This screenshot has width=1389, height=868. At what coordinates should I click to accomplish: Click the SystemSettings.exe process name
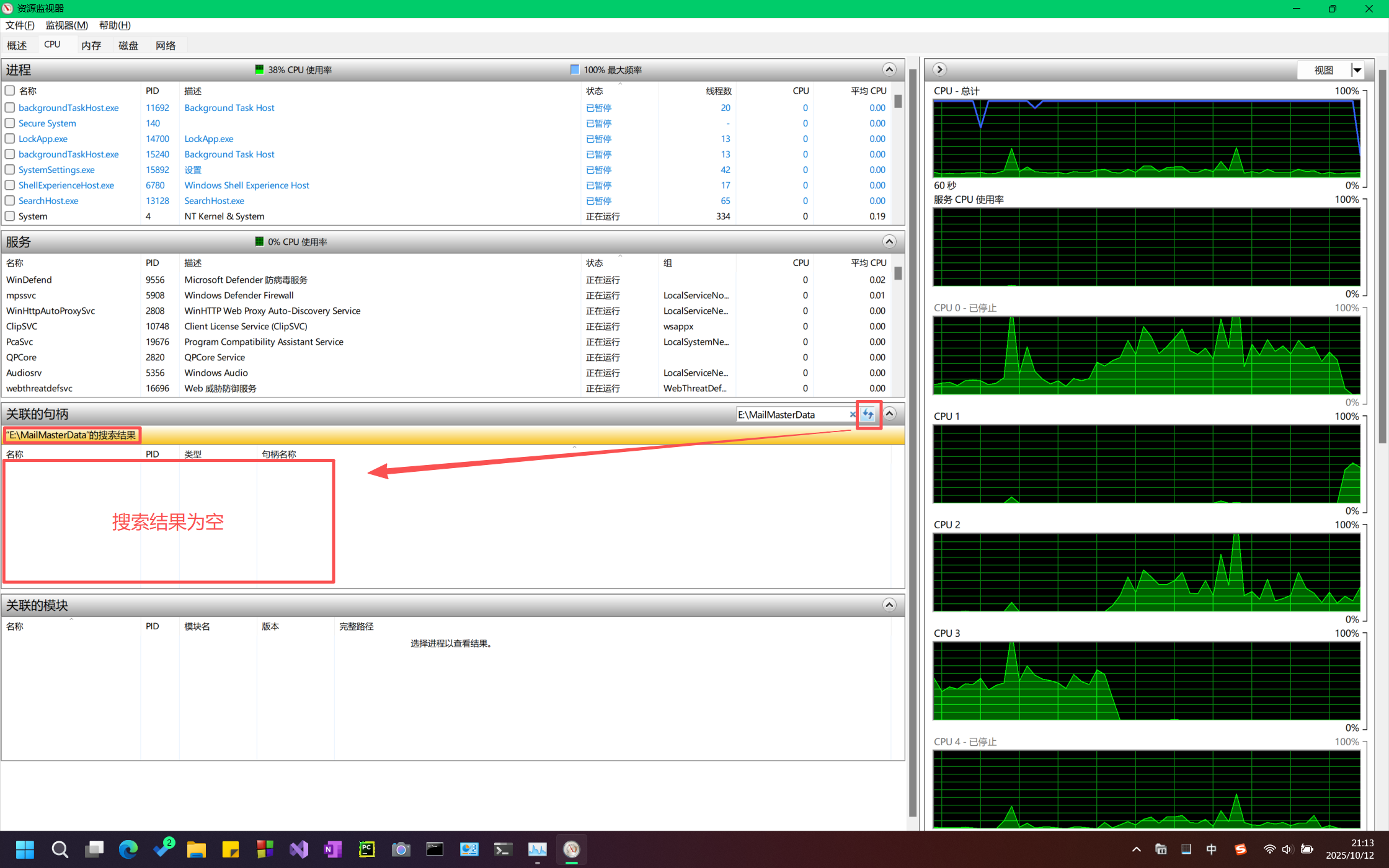point(56,170)
